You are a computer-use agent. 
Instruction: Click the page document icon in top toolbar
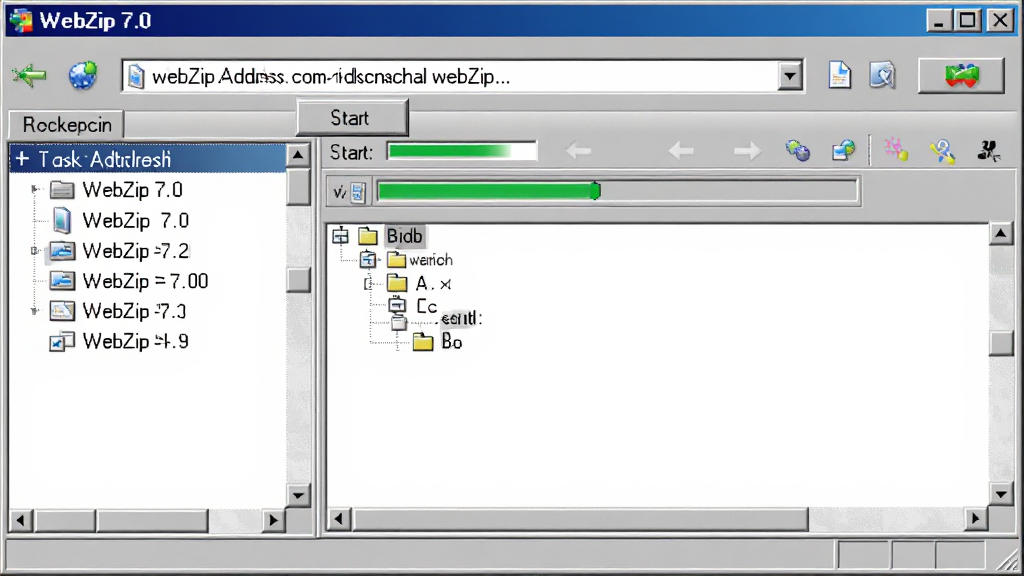coord(839,75)
